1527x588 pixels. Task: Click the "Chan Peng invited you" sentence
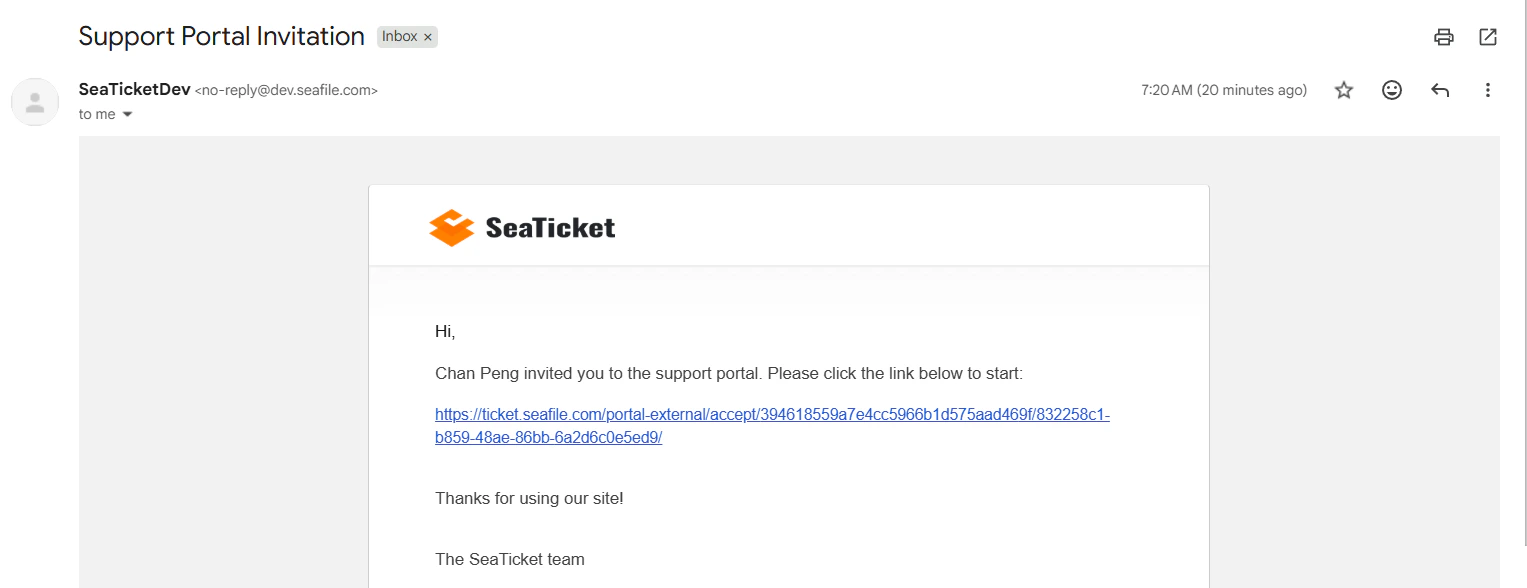tap(729, 374)
